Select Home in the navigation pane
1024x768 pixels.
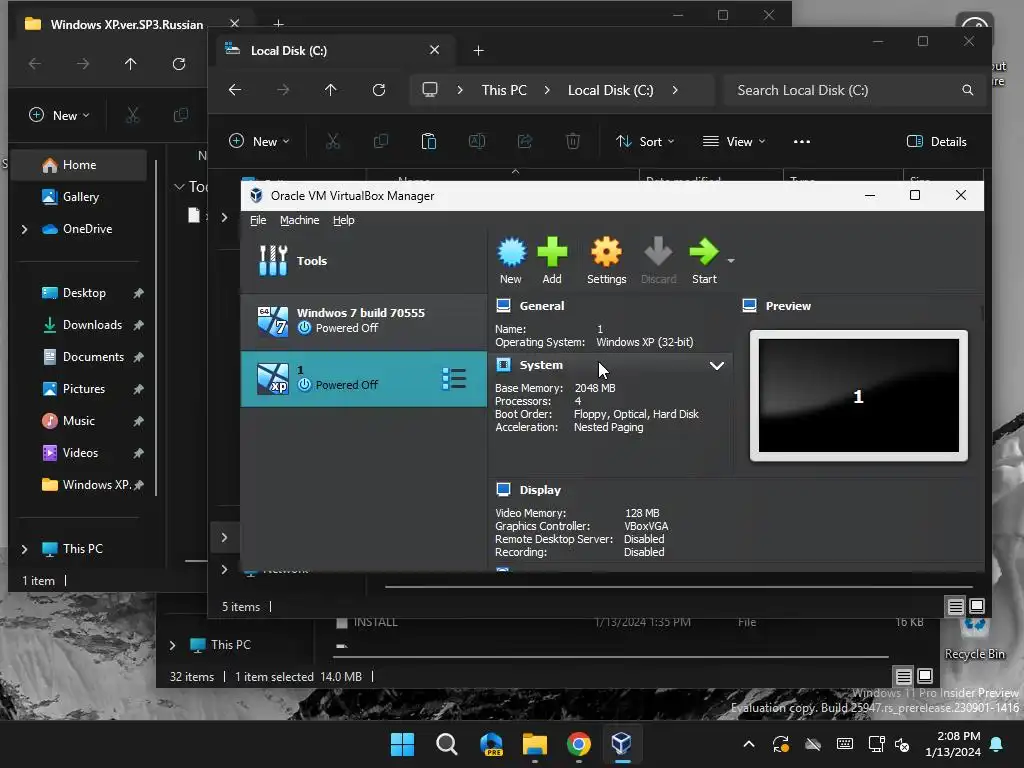pos(80,165)
